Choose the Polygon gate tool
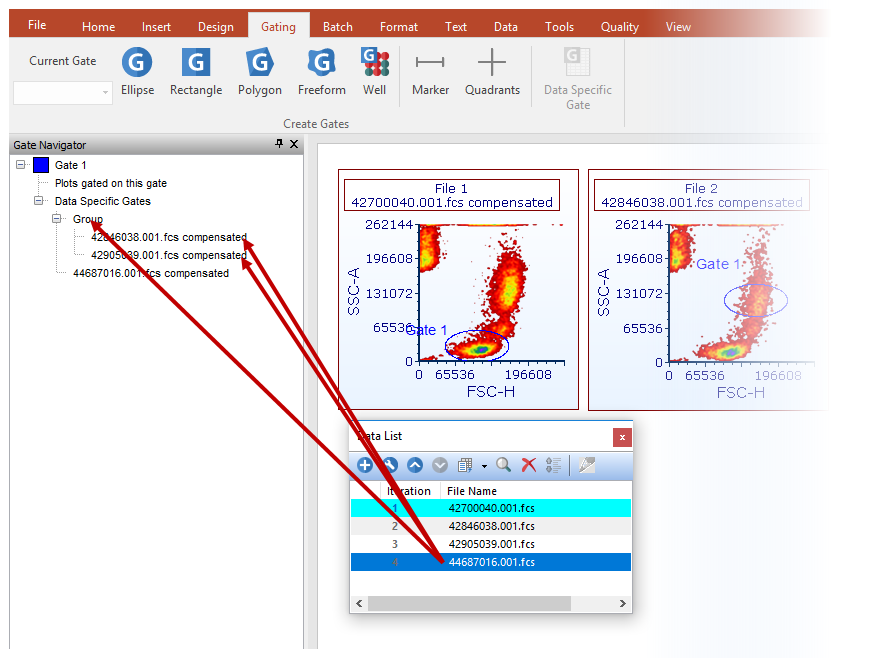 point(259,72)
